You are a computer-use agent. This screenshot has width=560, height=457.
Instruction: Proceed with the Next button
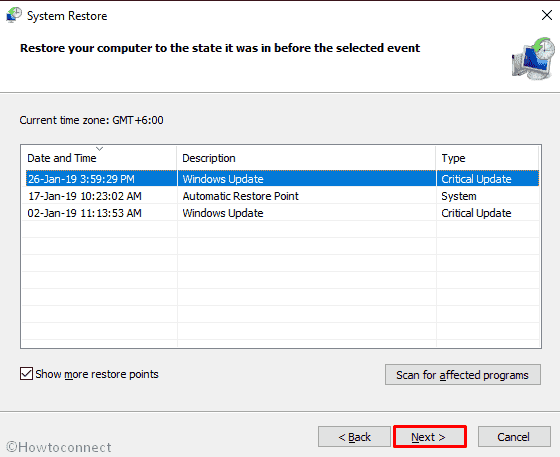[430, 437]
